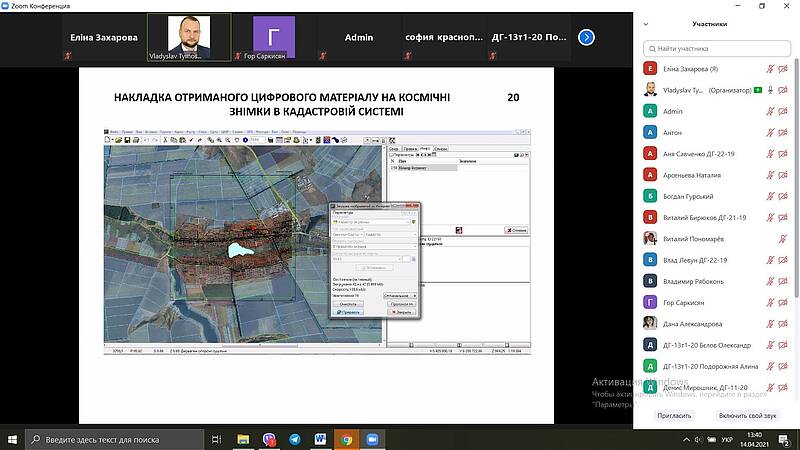
Task: Click the shared presentation slide number 20
Action: 513,97
